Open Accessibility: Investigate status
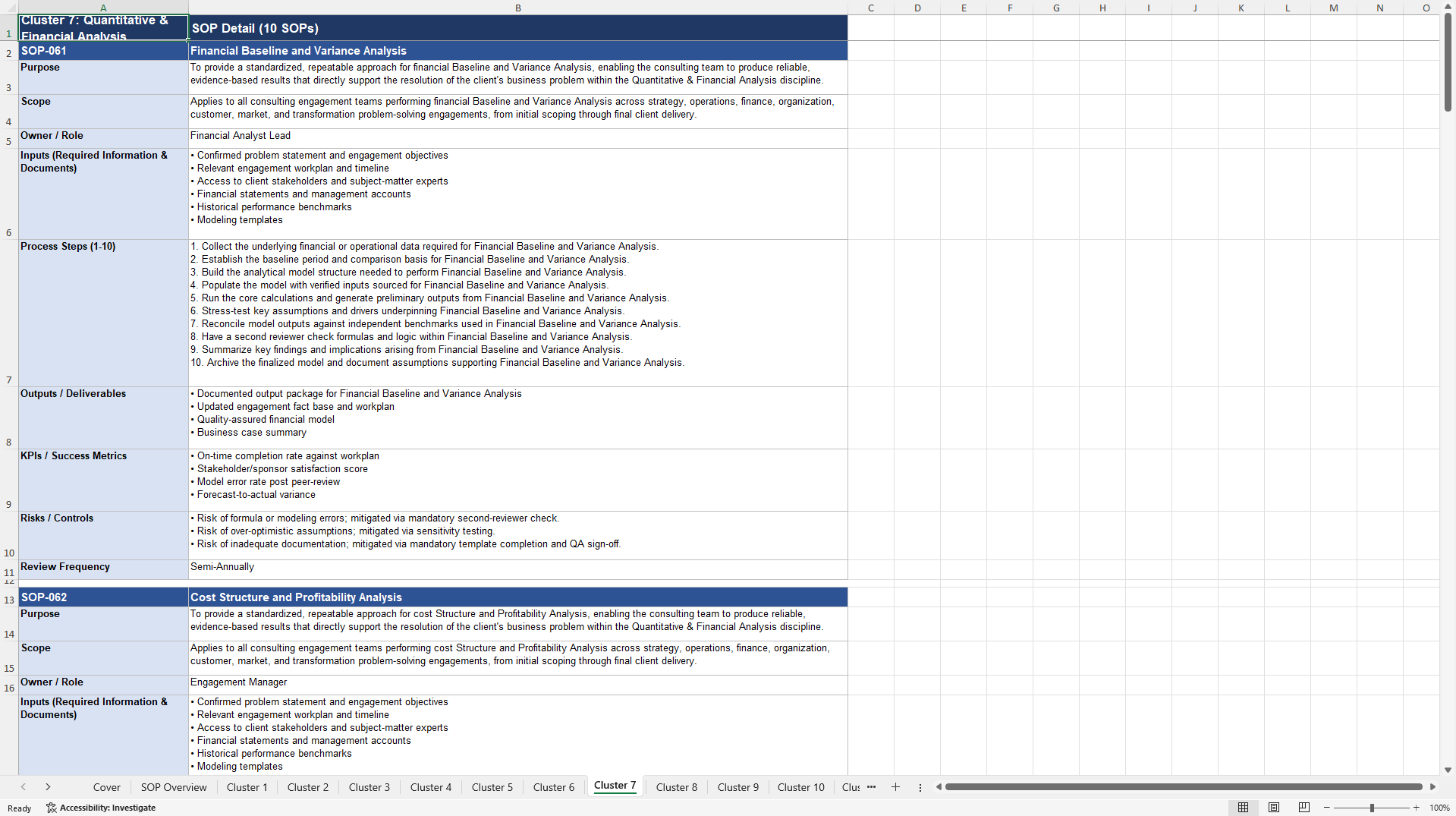1456x816 pixels. click(101, 808)
